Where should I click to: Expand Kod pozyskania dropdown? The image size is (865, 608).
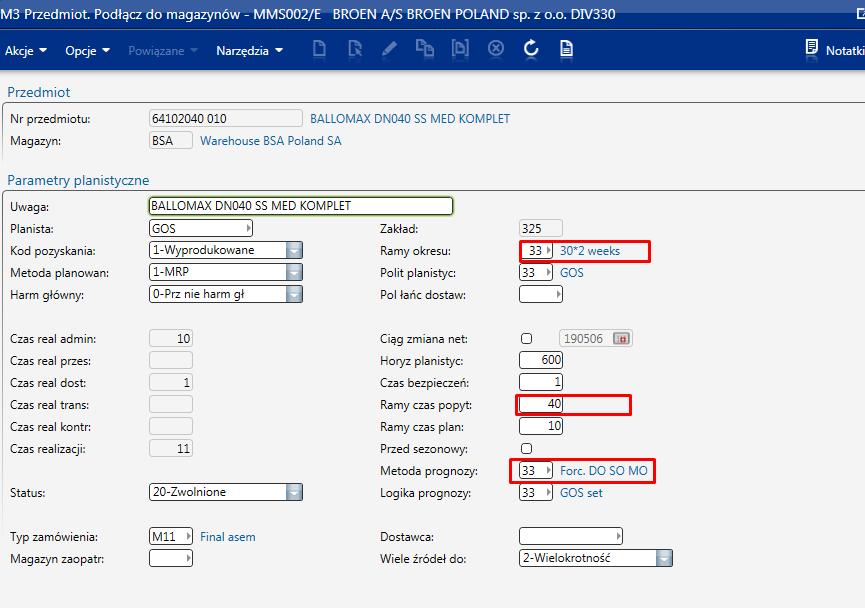click(x=294, y=250)
